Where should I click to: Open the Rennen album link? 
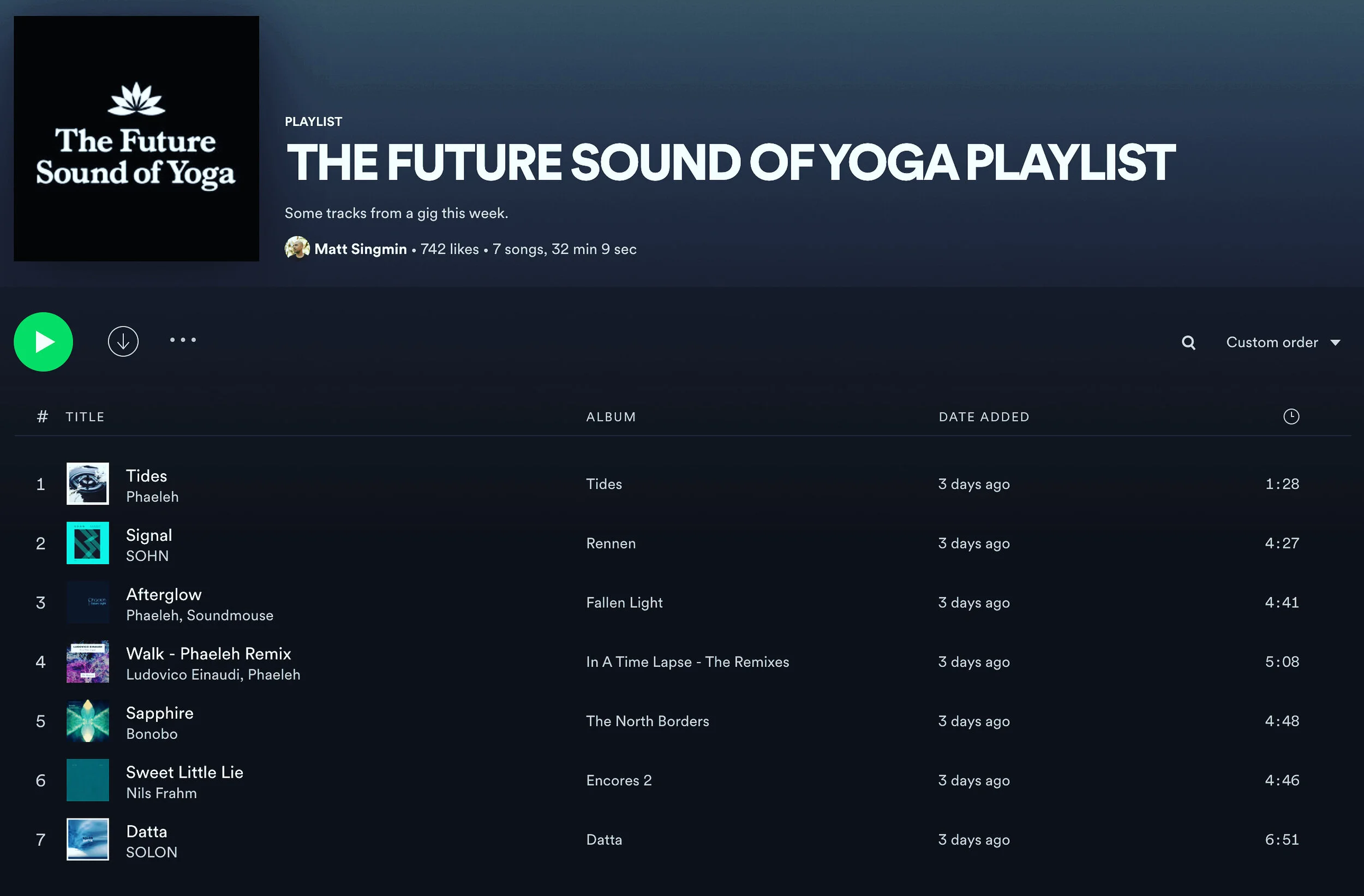point(611,543)
